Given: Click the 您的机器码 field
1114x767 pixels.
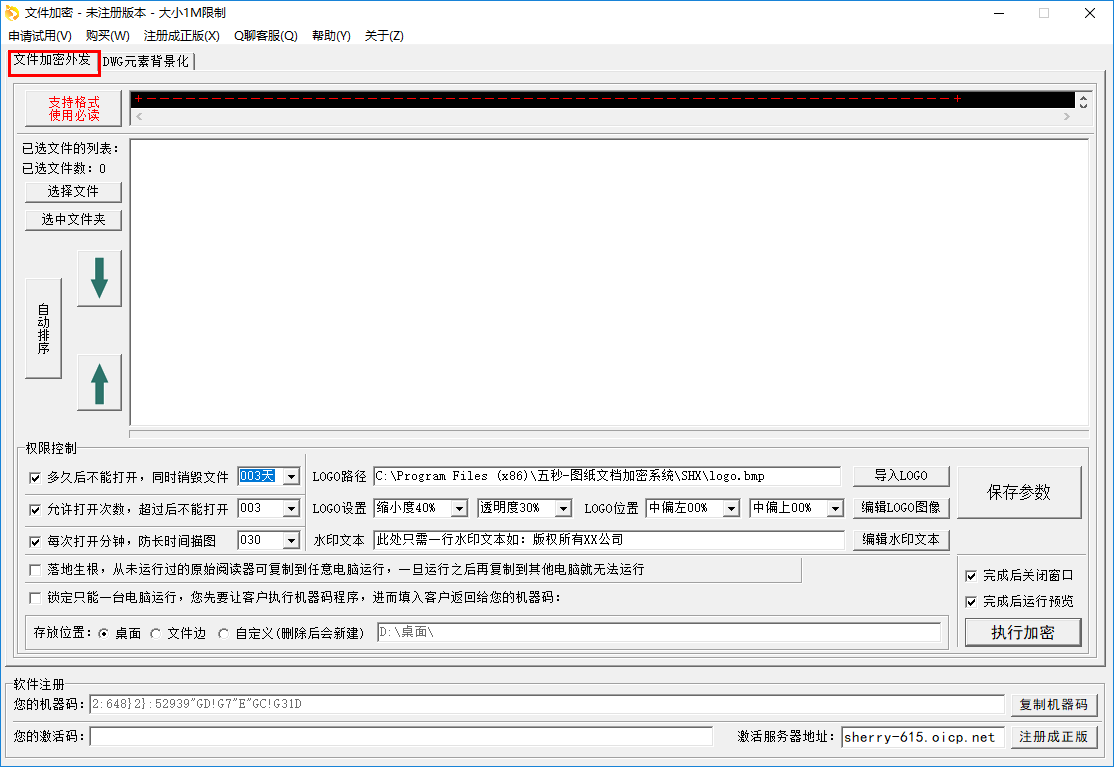Looking at the screenshot, I should pos(546,705).
